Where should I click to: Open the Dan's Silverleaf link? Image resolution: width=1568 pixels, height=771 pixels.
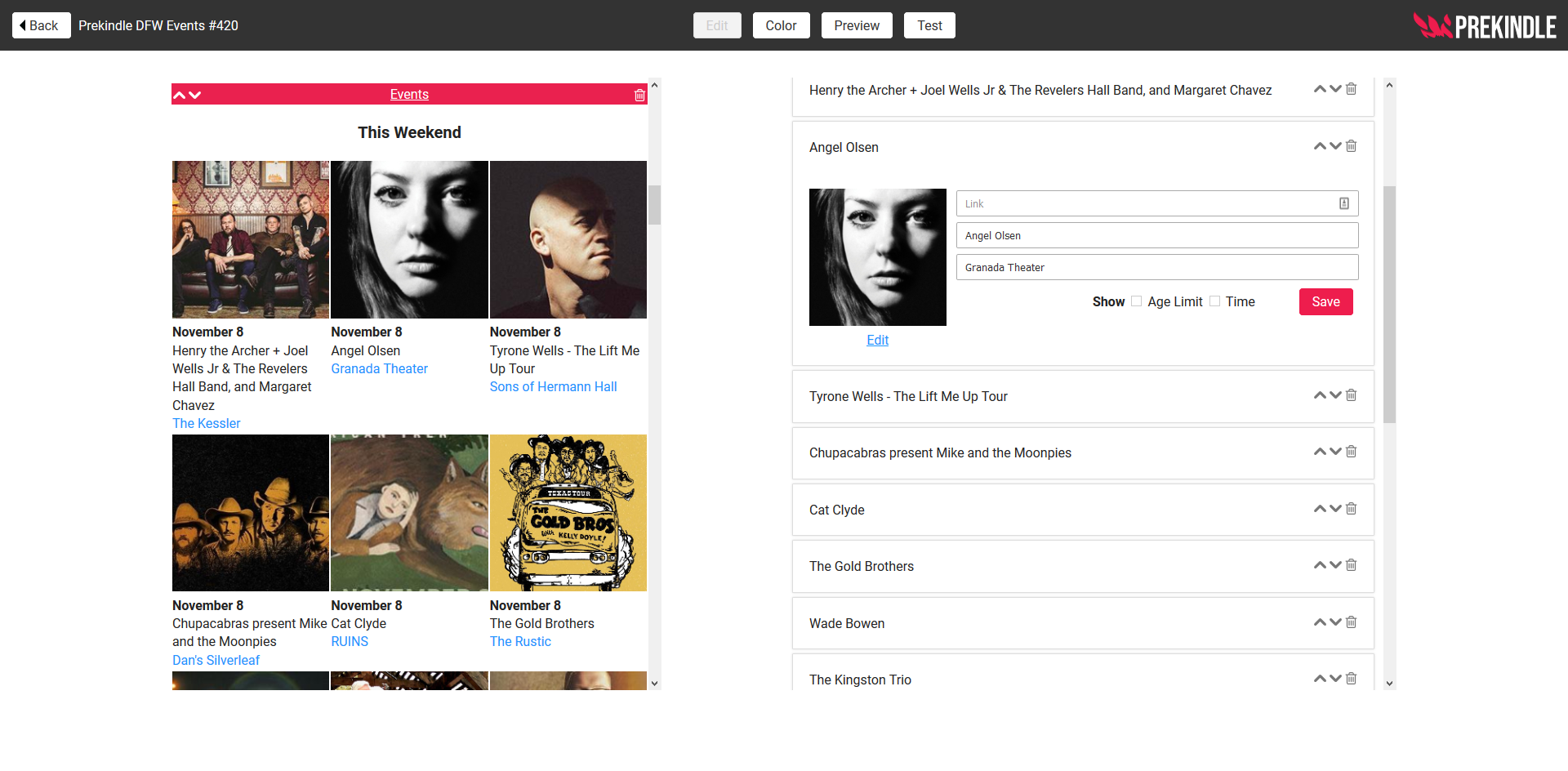pyautogui.click(x=216, y=660)
